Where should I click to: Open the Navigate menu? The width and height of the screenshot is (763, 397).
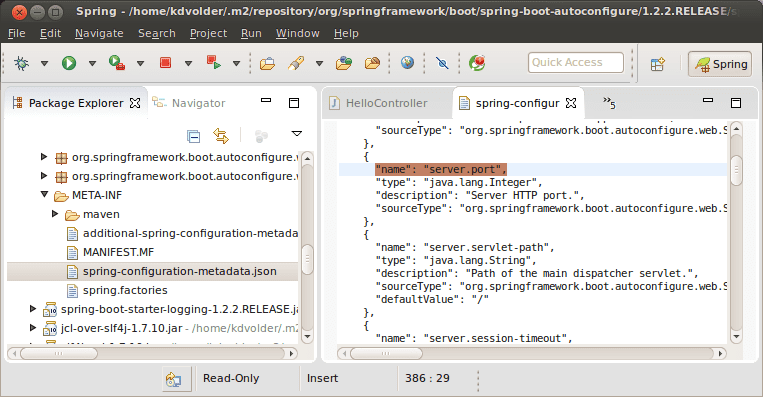[x=99, y=33]
